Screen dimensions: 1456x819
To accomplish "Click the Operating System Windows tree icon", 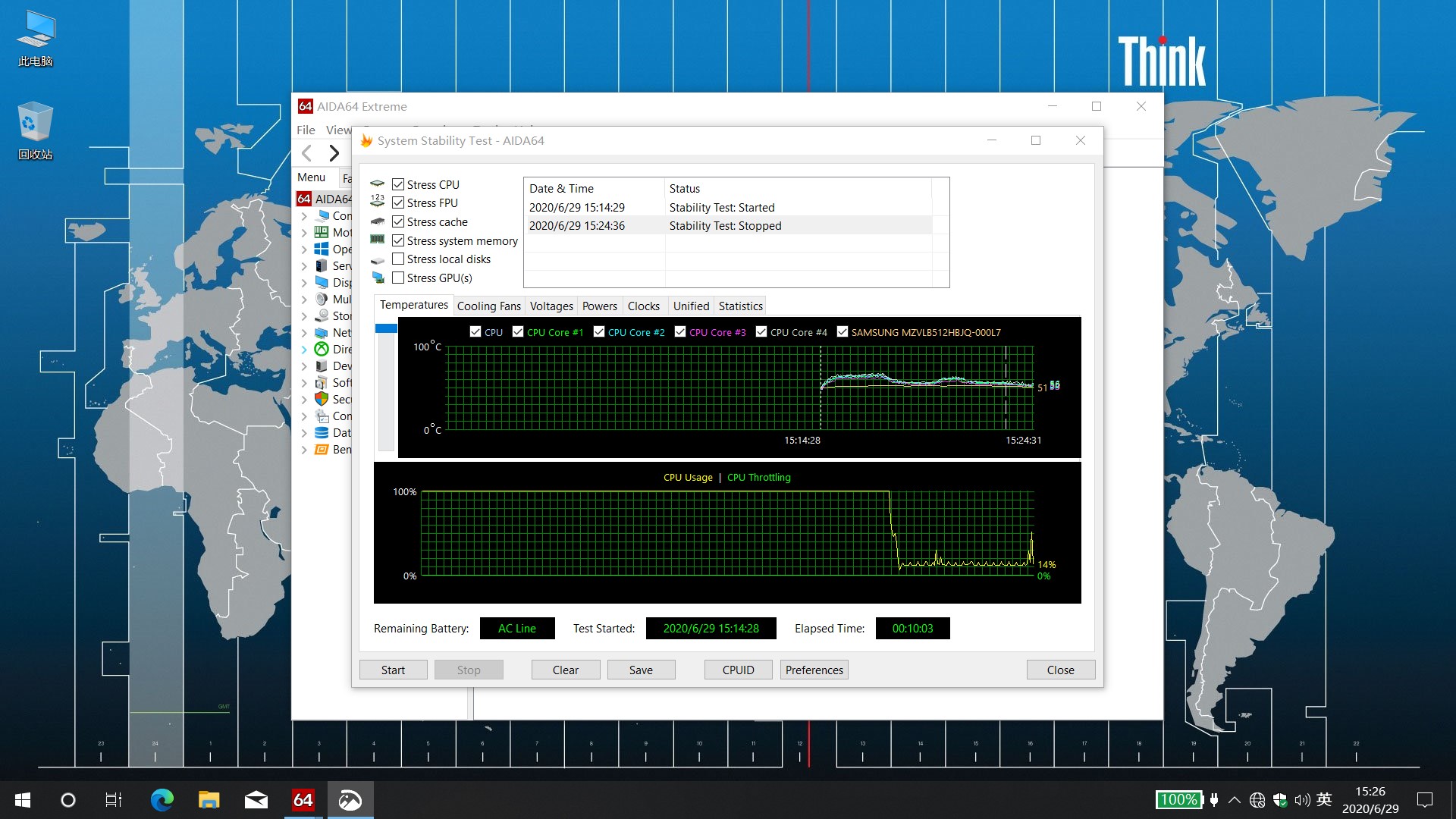I will [x=322, y=249].
